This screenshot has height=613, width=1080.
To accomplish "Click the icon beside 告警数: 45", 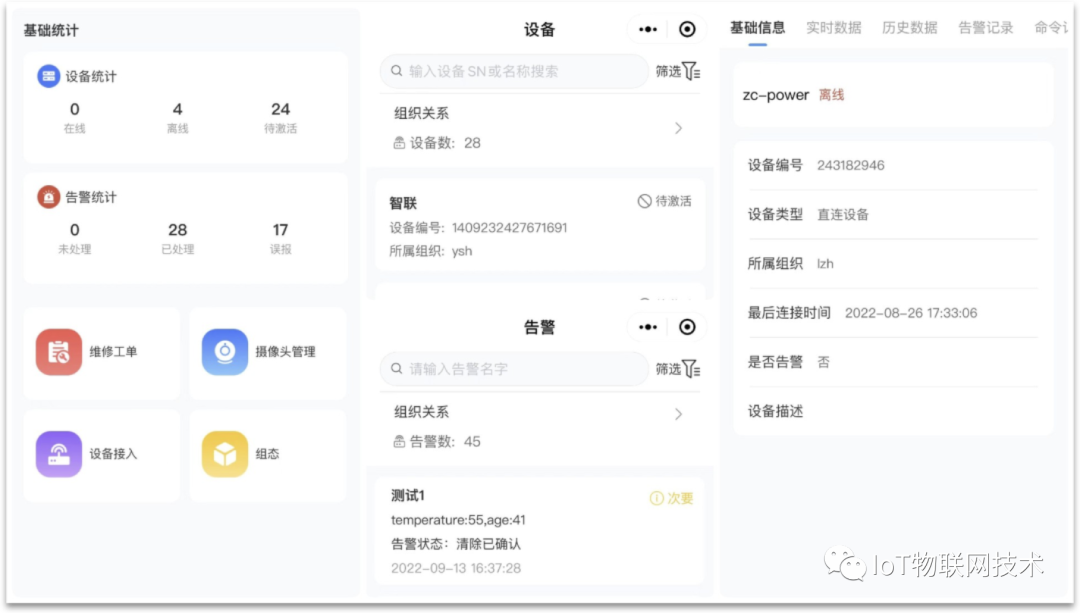I will click(x=399, y=441).
